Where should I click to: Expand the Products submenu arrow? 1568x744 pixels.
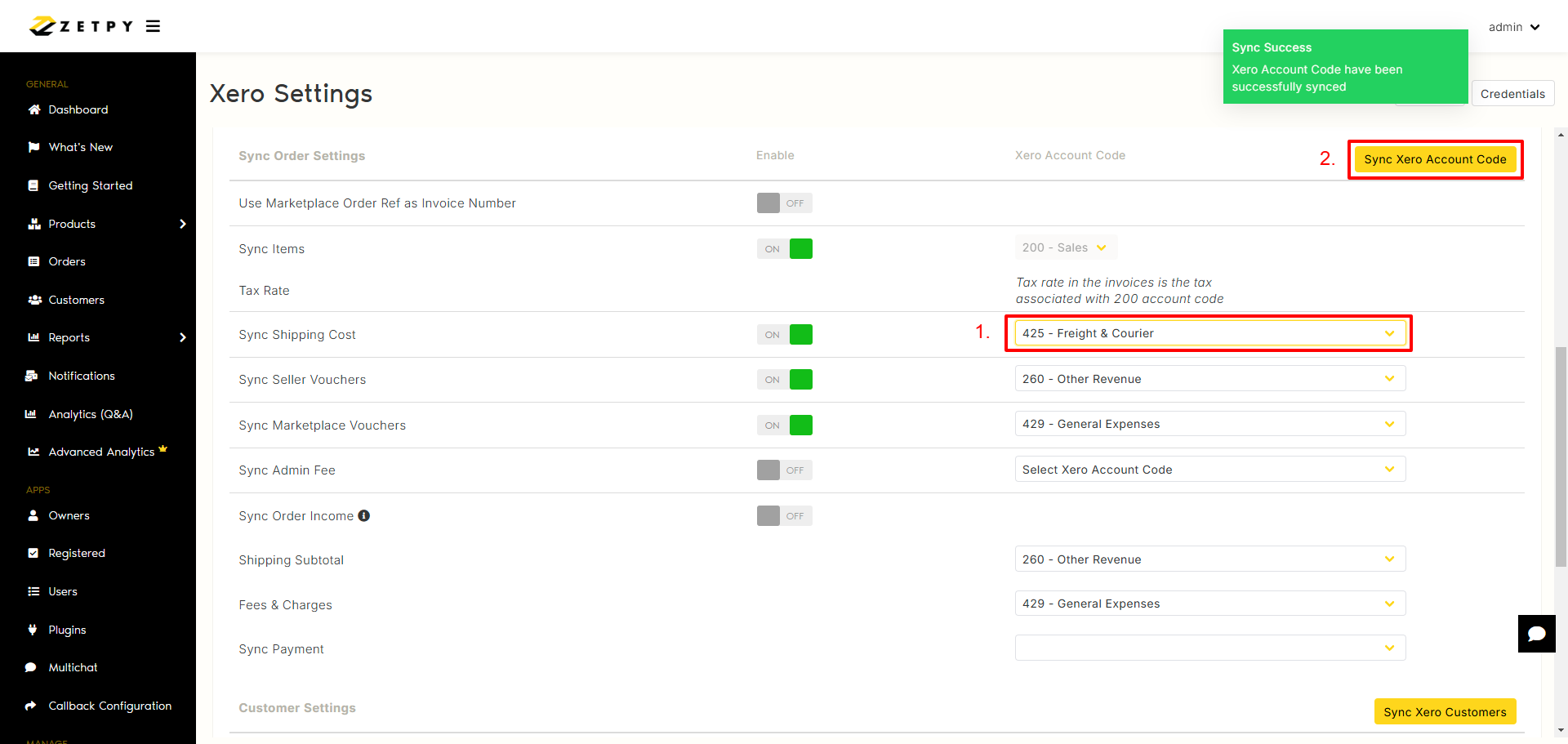point(183,224)
